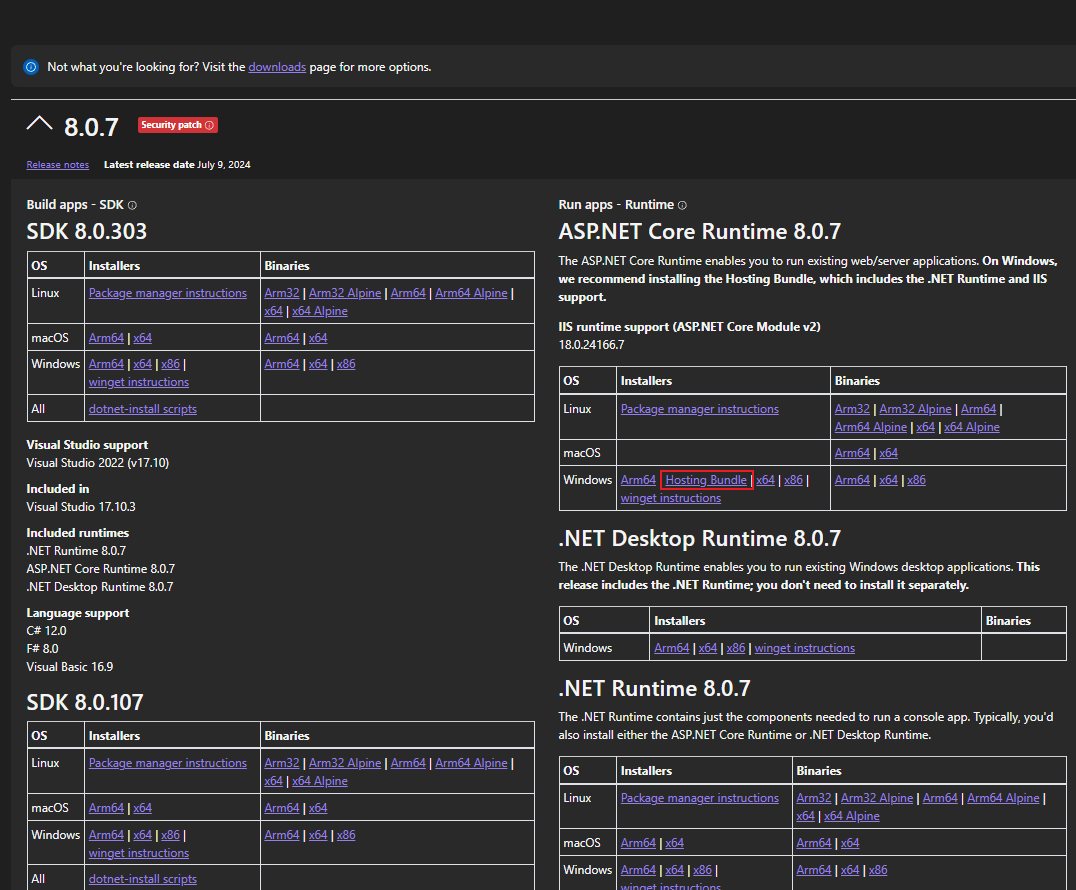This screenshot has height=890, width=1076.
Task: Download ASP.NET Core Runtime Linux Arm32 Alpine binaries
Action: pos(915,409)
